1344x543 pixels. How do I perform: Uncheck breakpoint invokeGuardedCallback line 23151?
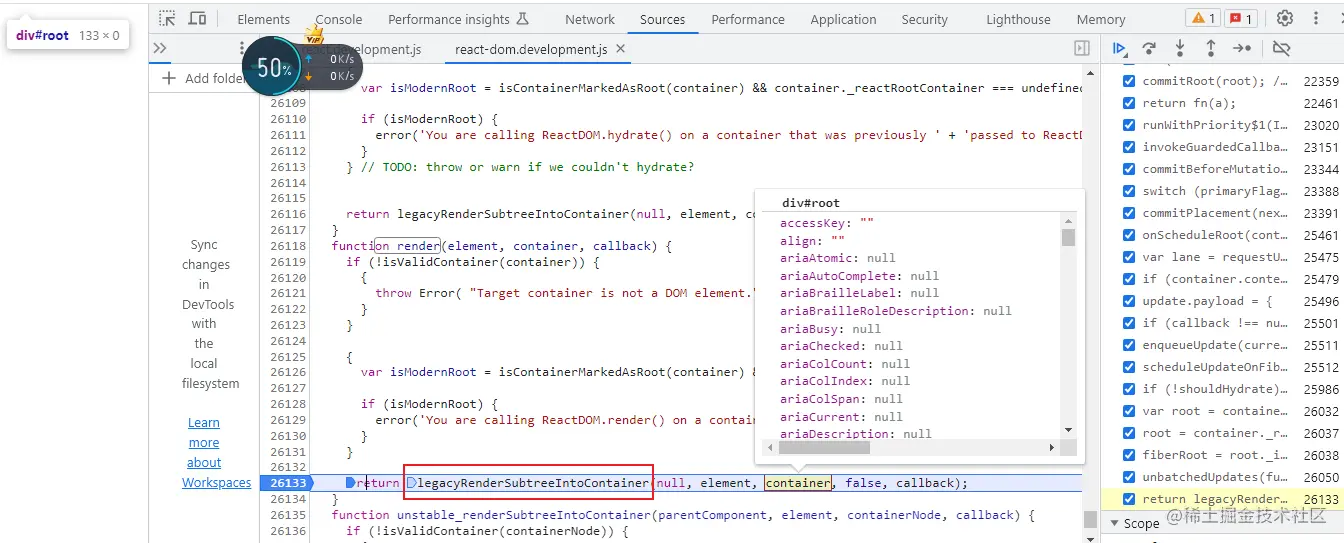(1129, 147)
